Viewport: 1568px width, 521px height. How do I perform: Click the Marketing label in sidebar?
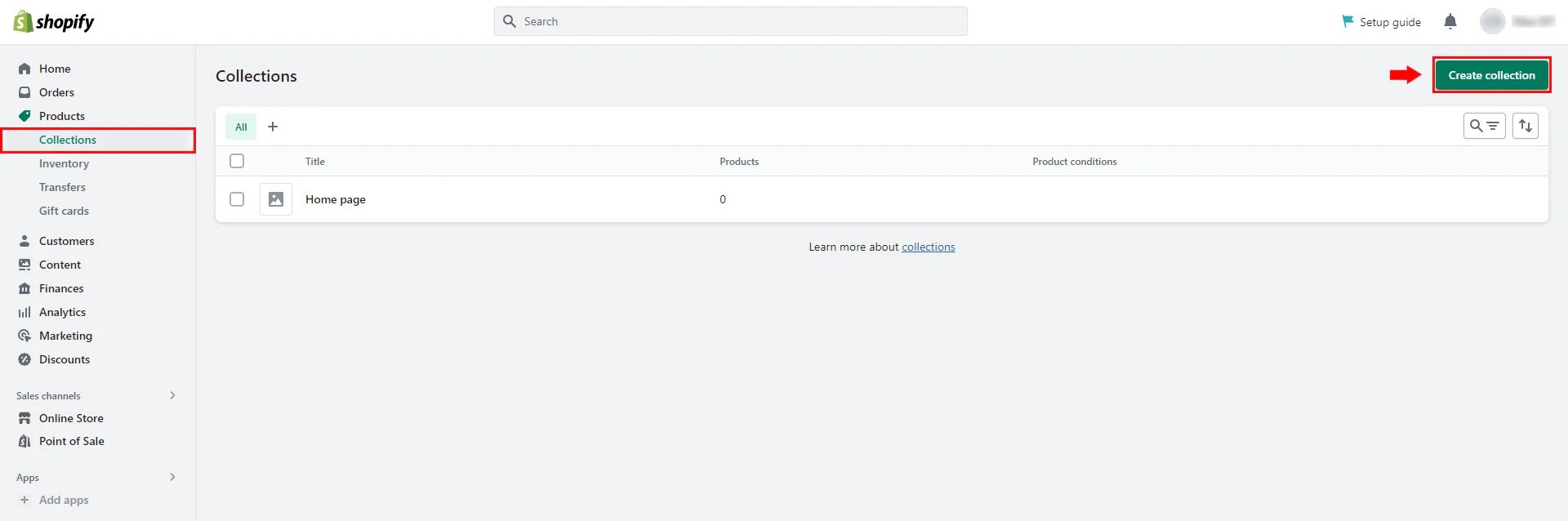click(x=65, y=336)
